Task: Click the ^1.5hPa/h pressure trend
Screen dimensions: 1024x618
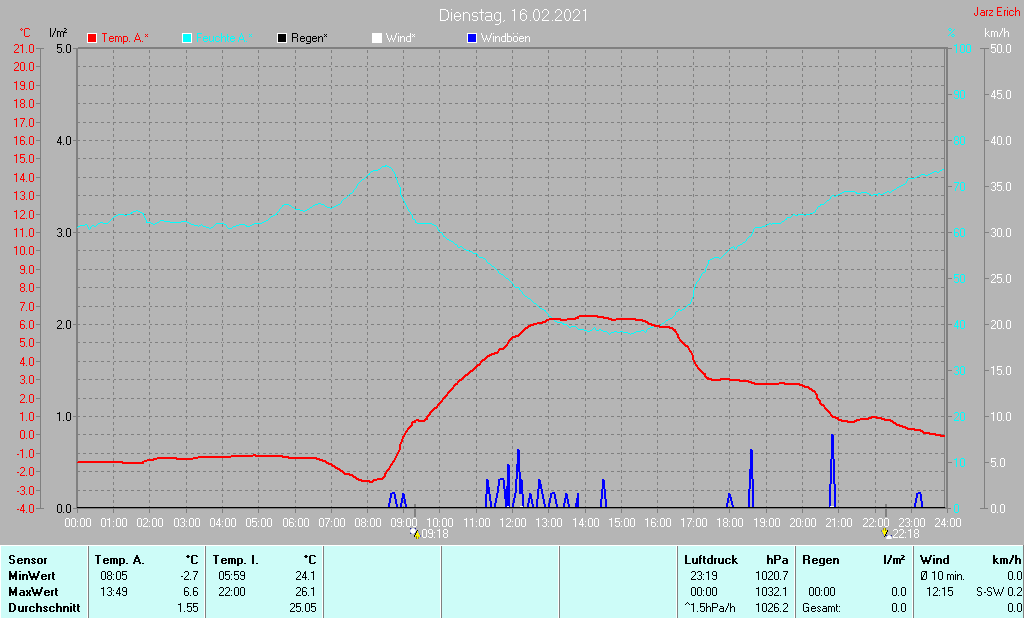Action: [x=710, y=608]
